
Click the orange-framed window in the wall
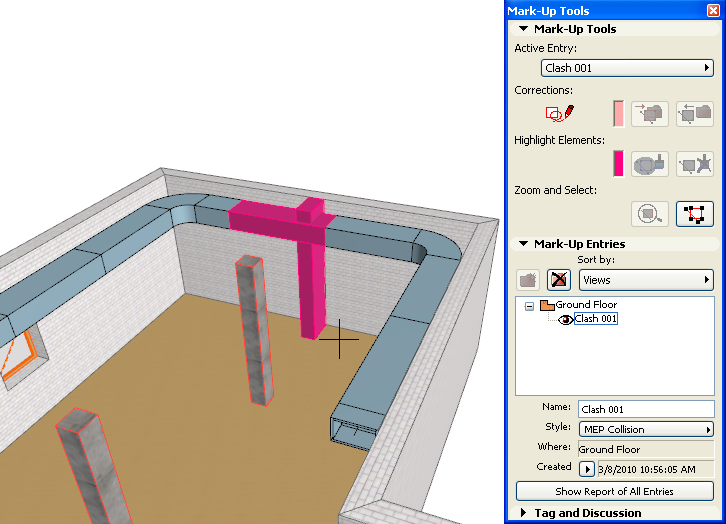tap(19, 357)
